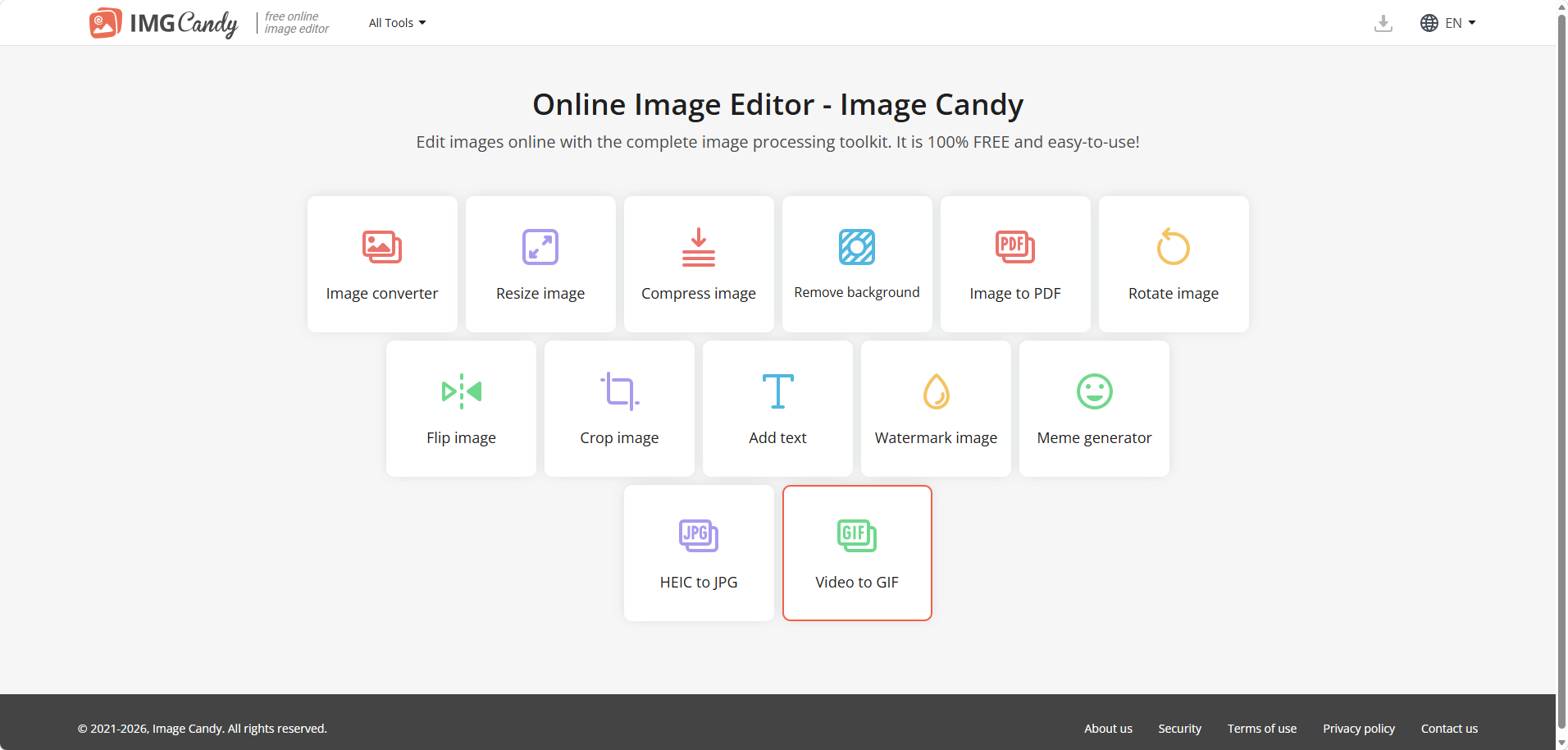Click the "free online image editor" tagline
The height and width of the screenshot is (750, 1568).
296,23
